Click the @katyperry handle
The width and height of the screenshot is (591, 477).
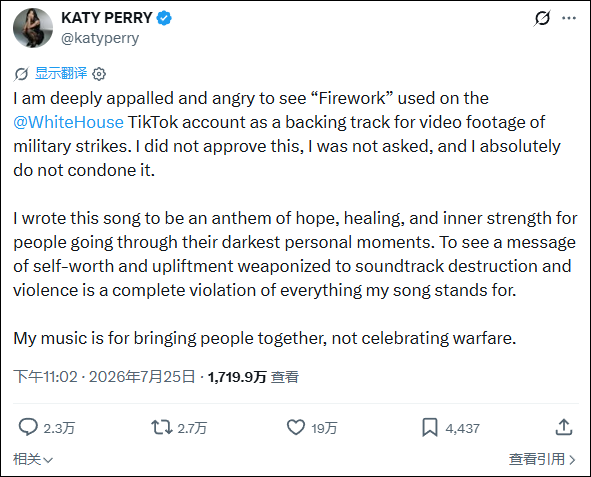(x=100, y=38)
